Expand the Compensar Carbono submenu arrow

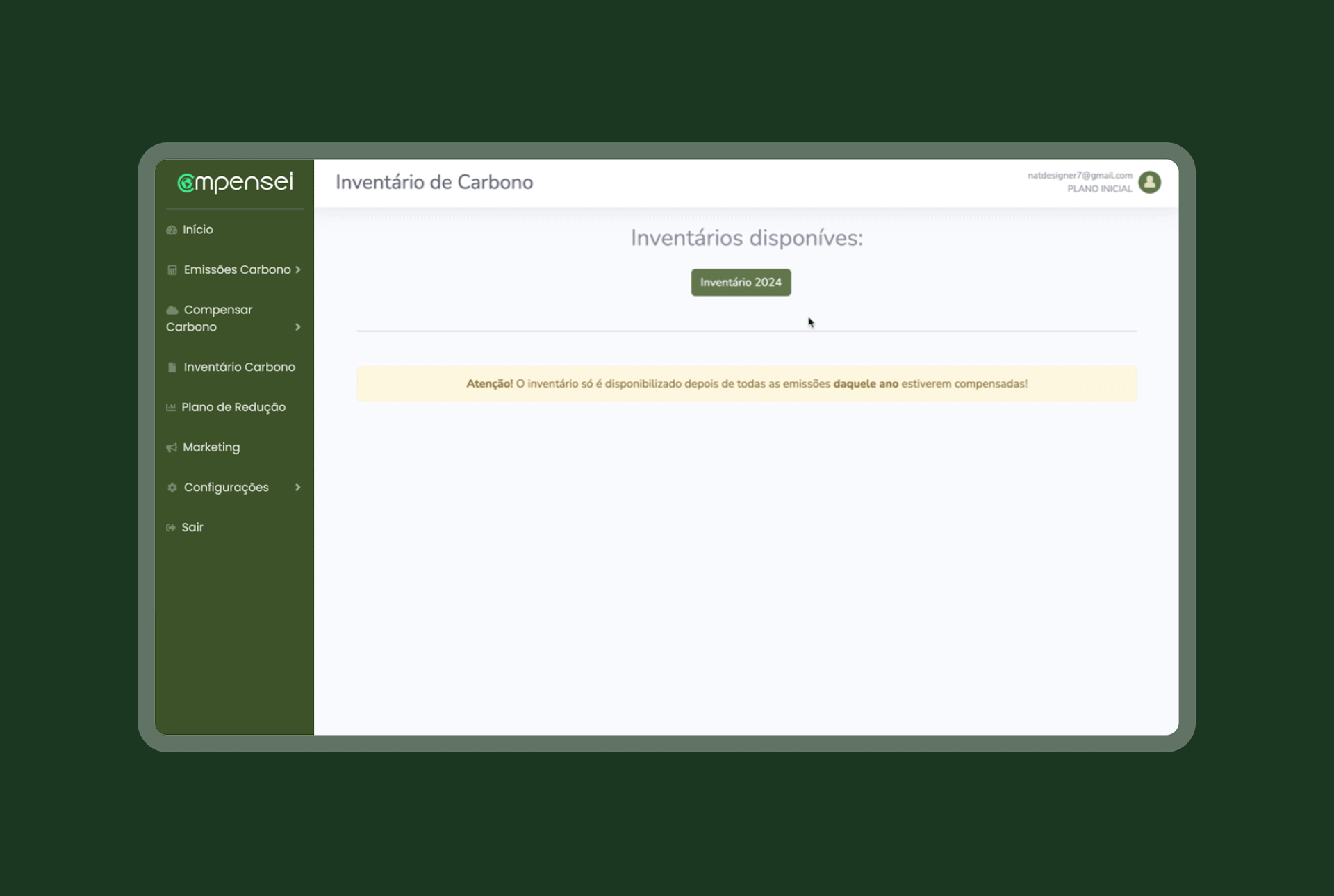pyautogui.click(x=298, y=327)
